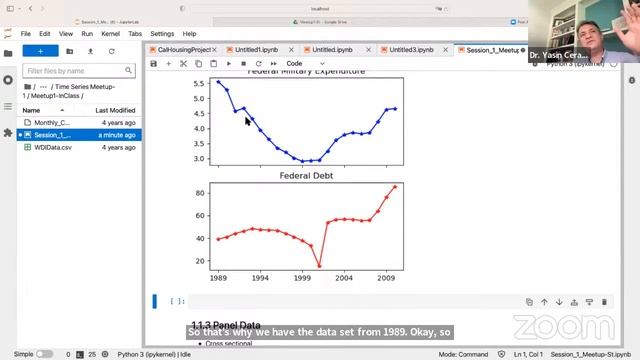Click the filter files by name field
Viewport: 640px width, 360px height.
(x=79, y=71)
